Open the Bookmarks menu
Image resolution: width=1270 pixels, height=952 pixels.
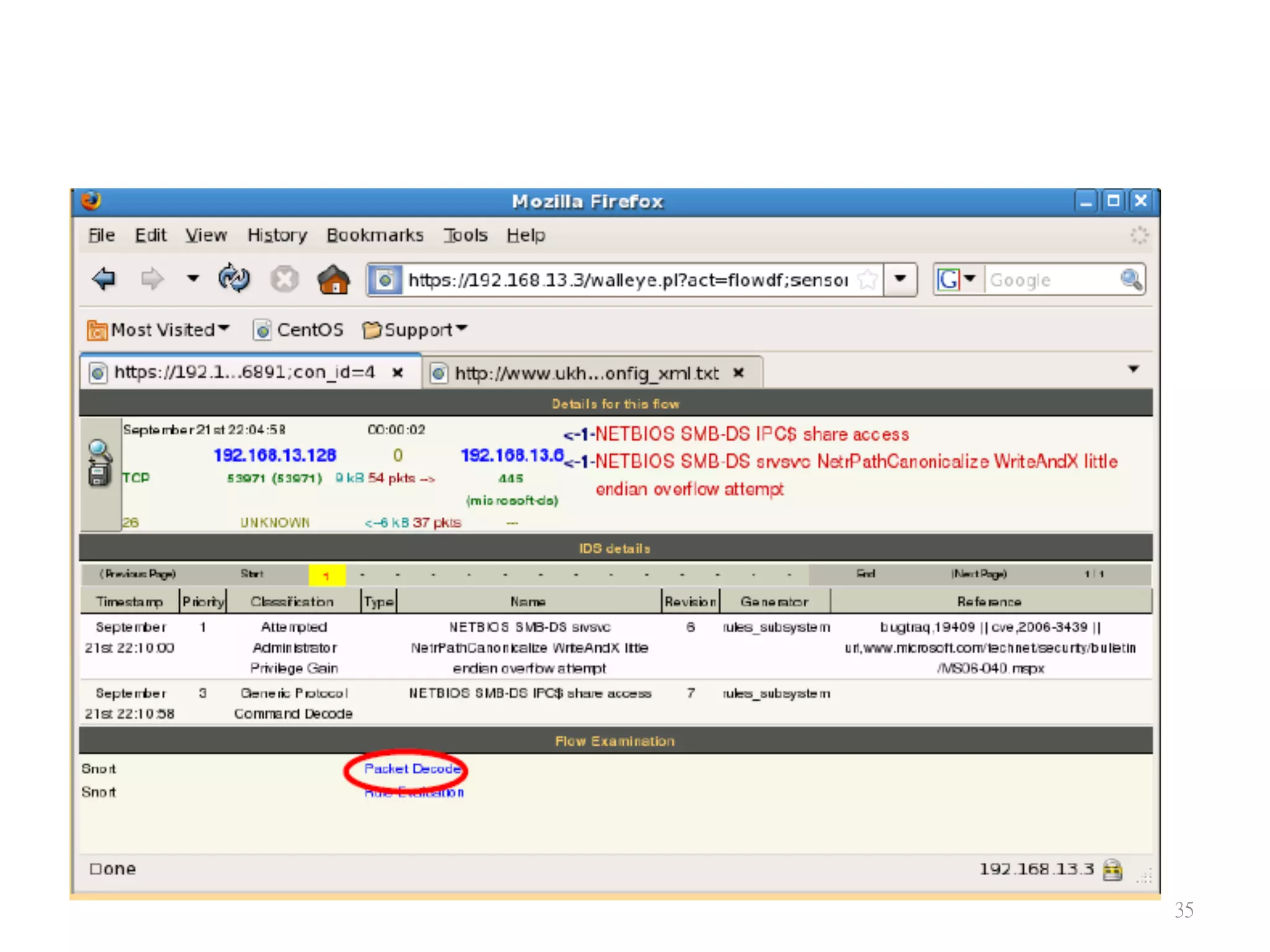[375, 236]
